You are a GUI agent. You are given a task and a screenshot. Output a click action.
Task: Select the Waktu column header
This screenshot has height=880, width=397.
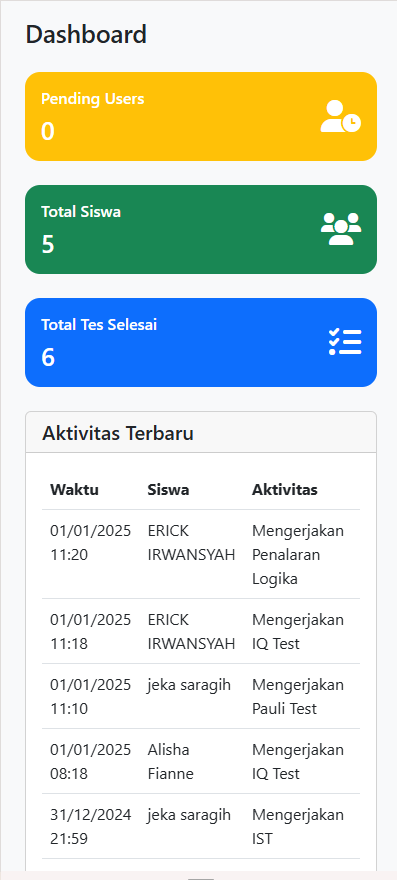coord(75,489)
